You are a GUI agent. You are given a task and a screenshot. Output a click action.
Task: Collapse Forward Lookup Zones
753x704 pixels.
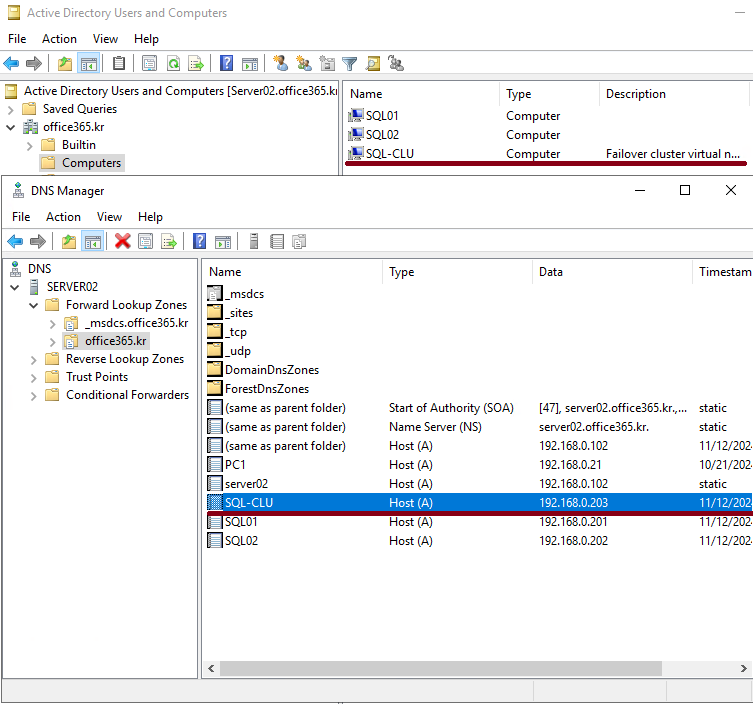tap(34, 305)
